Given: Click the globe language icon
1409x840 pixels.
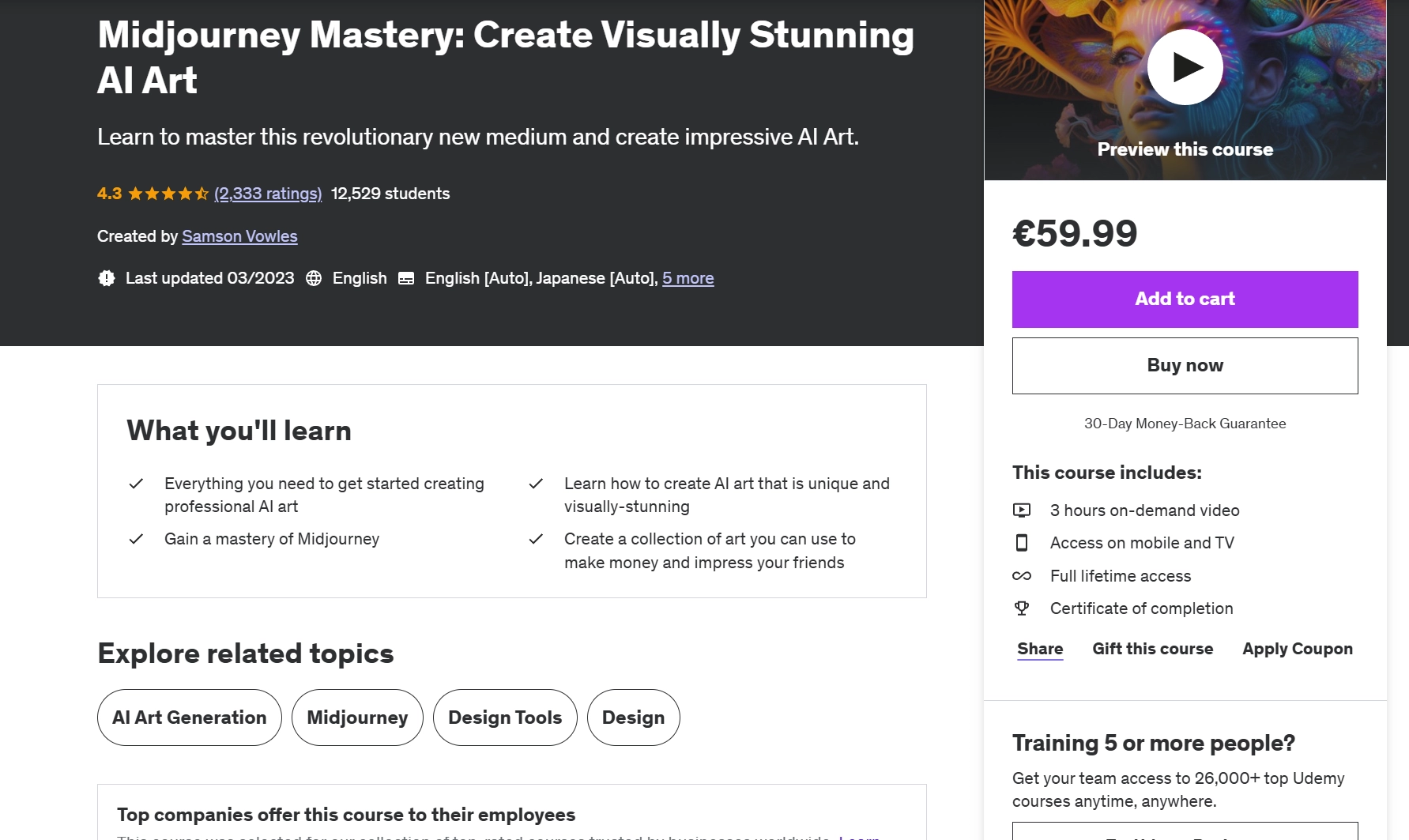Looking at the screenshot, I should [x=314, y=278].
